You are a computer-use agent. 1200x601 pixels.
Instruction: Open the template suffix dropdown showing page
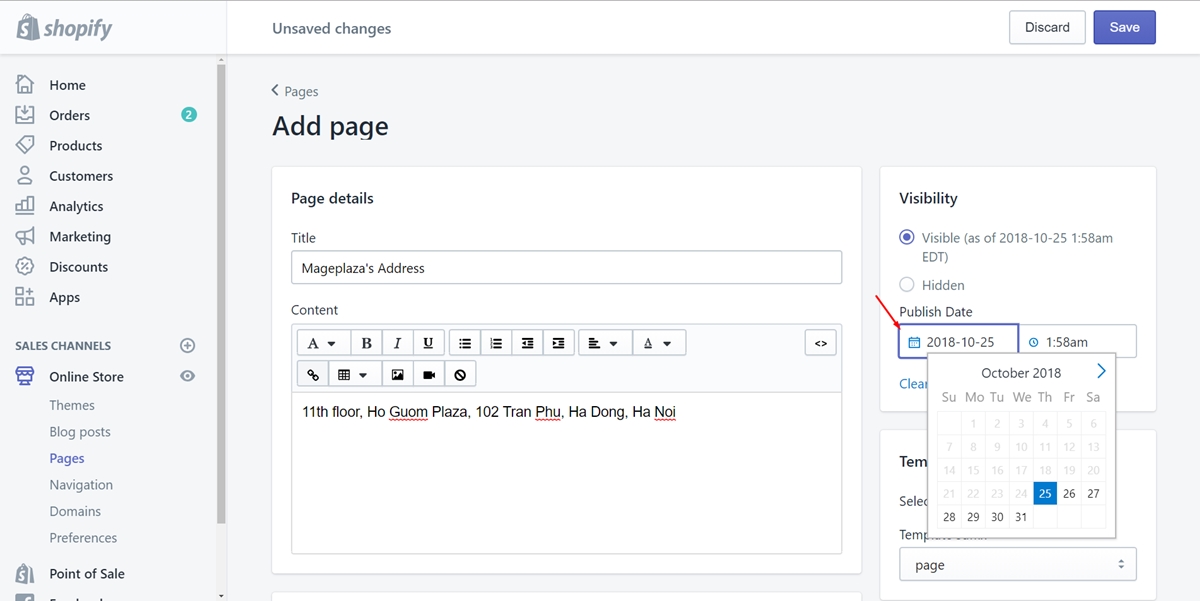[1018, 565]
